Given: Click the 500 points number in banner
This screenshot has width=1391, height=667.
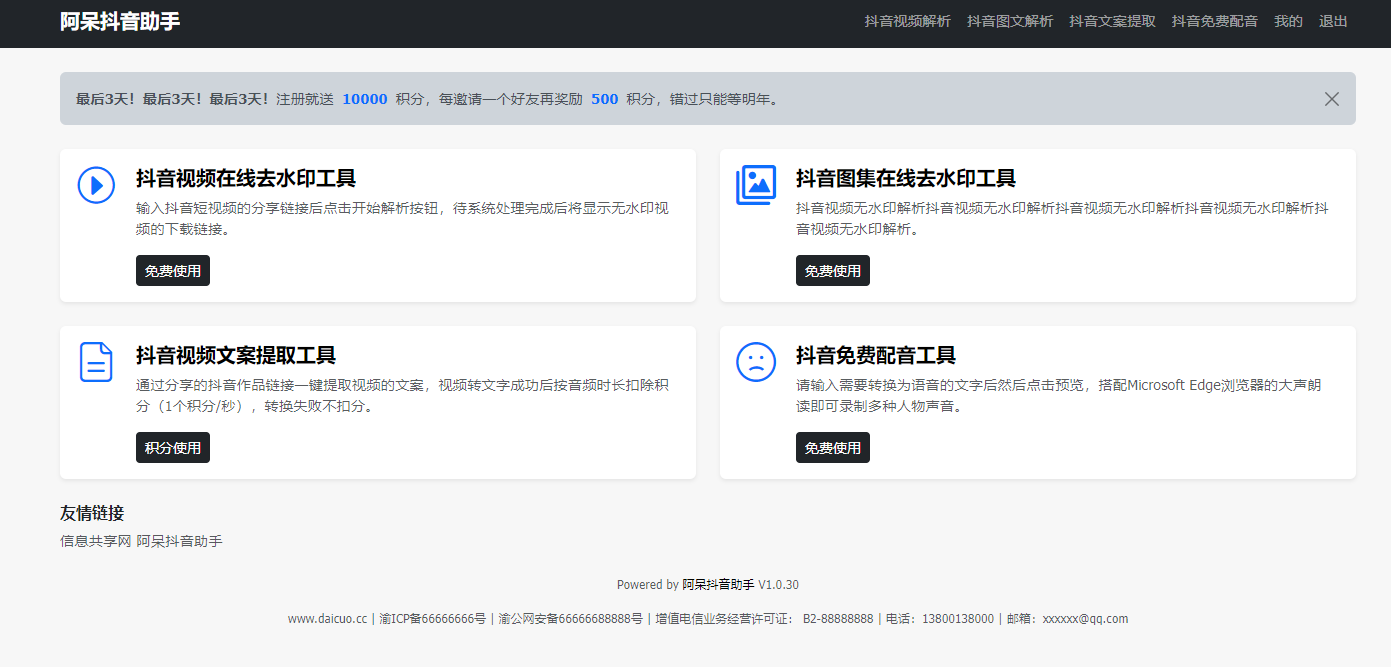Looking at the screenshot, I should pyautogui.click(x=605, y=99).
